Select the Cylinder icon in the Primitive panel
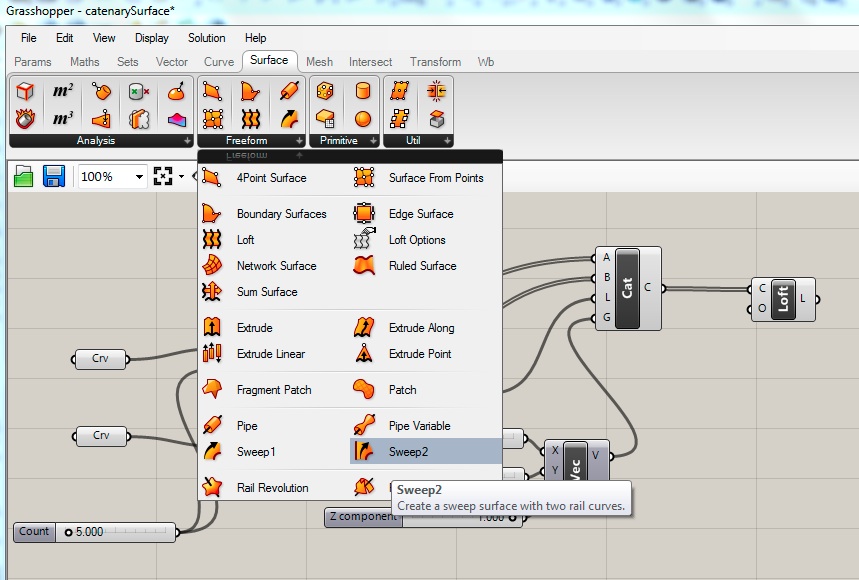The image size is (859, 580). click(363, 91)
